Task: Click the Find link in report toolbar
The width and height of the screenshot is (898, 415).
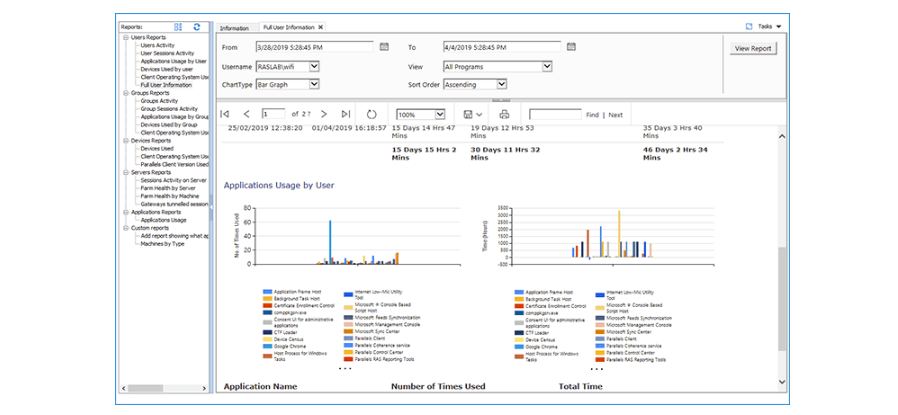Action: click(592, 115)
